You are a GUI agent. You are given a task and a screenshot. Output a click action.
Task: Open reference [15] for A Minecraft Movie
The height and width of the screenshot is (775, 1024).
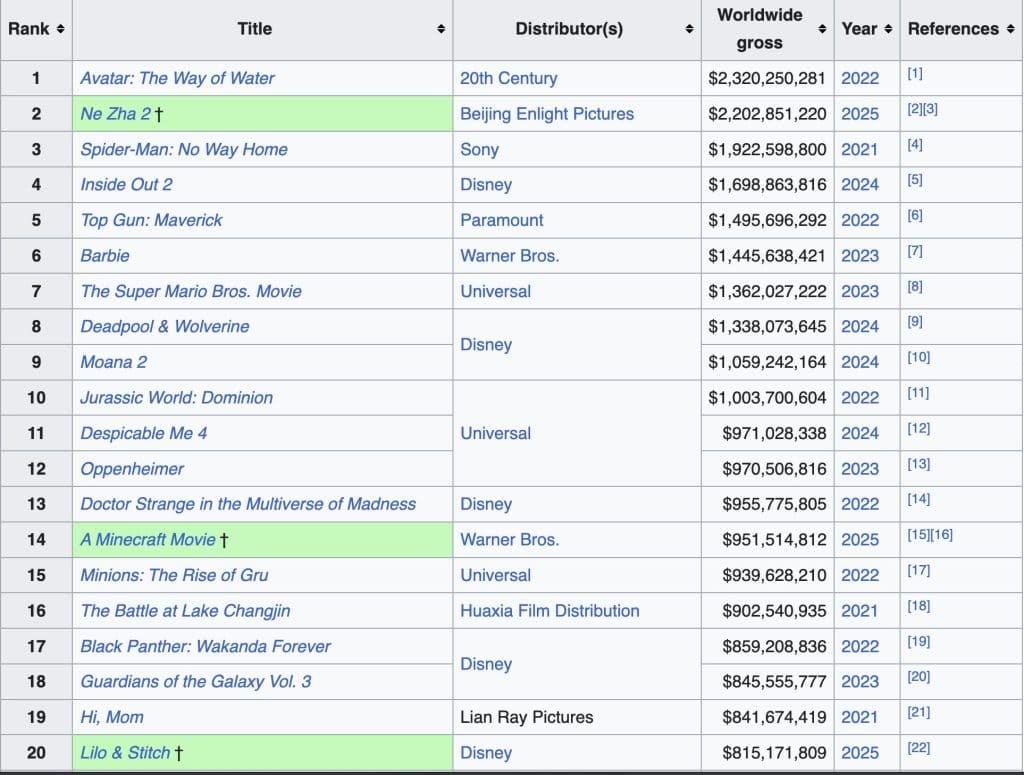(x=918, y=535)
